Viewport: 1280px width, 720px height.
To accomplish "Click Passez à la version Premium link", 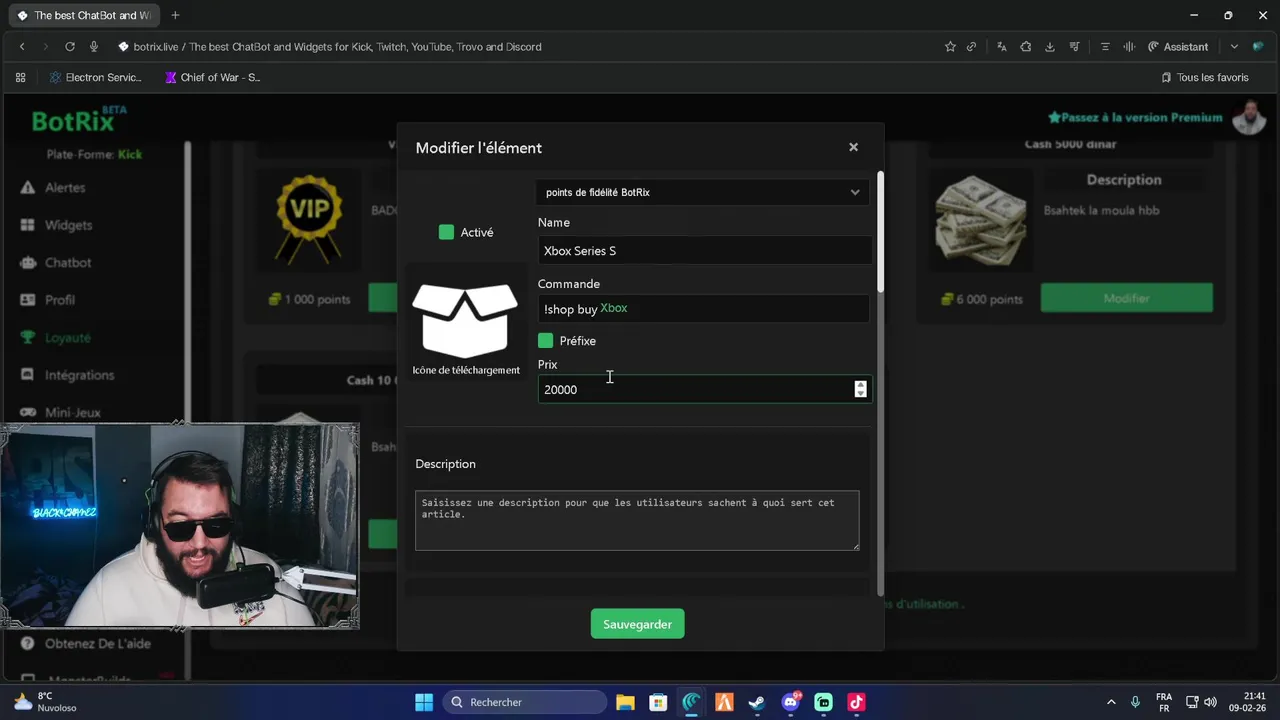I will click(x=1135, y=118).
